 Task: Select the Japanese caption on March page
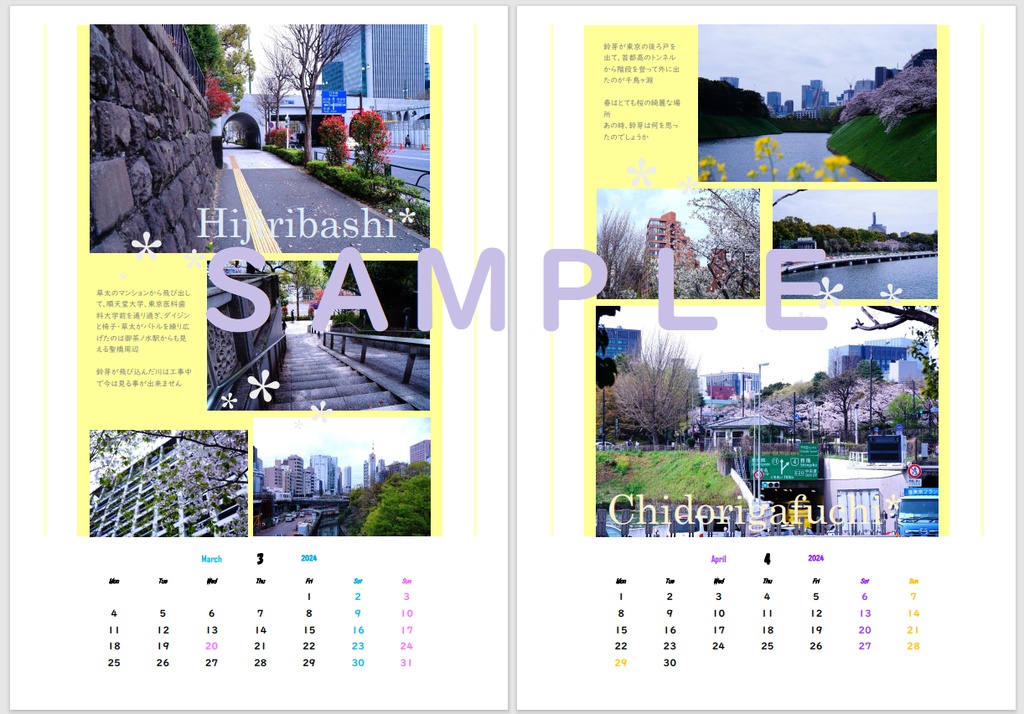click(x=144, y=338)
